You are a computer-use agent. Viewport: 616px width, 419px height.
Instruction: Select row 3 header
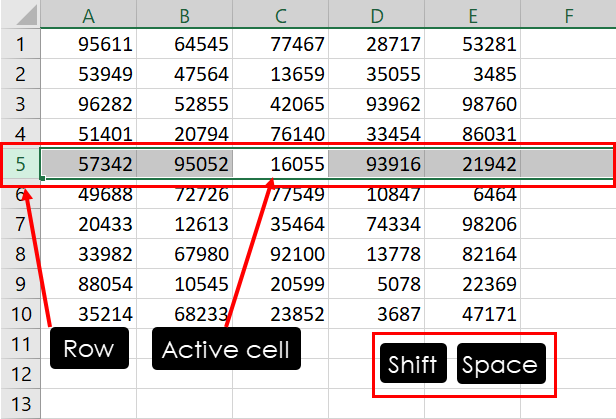(20, 104)
